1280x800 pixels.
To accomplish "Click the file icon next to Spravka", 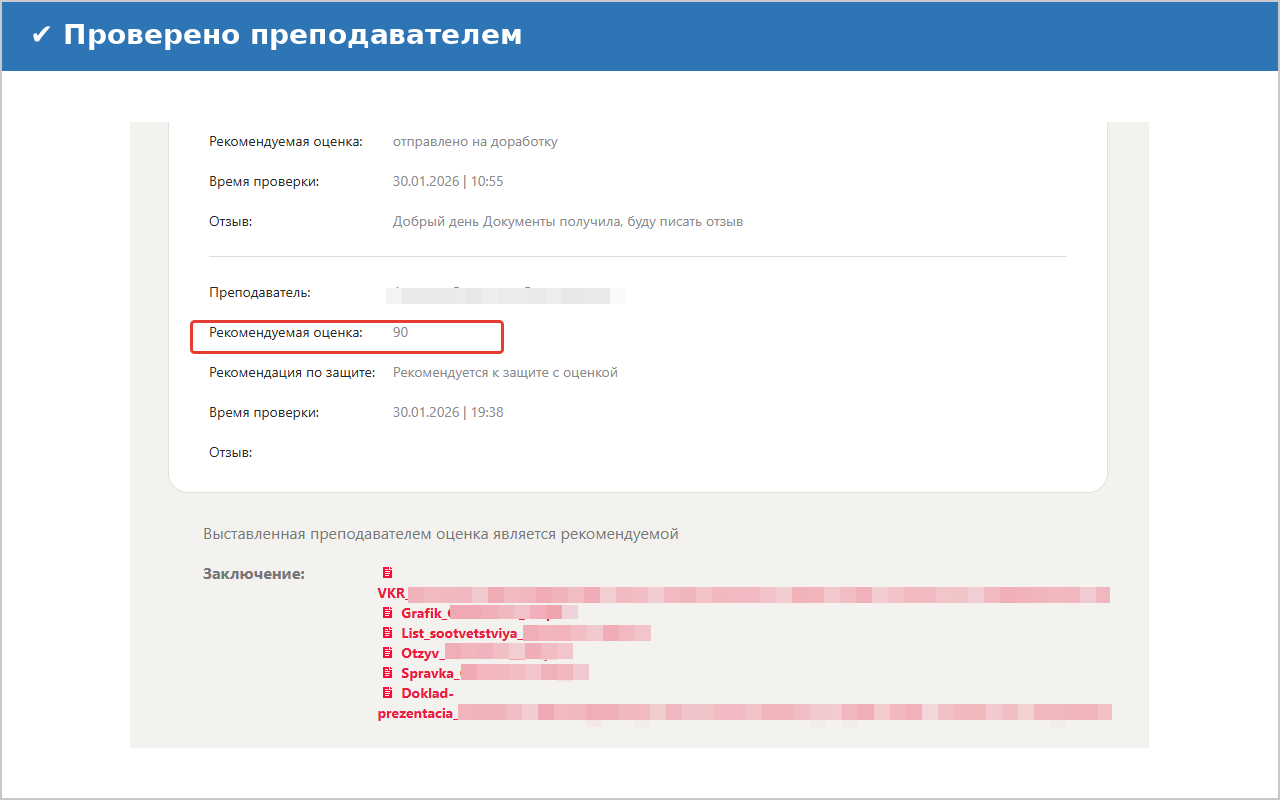I will pyautogui.click(x=387, y=673).
